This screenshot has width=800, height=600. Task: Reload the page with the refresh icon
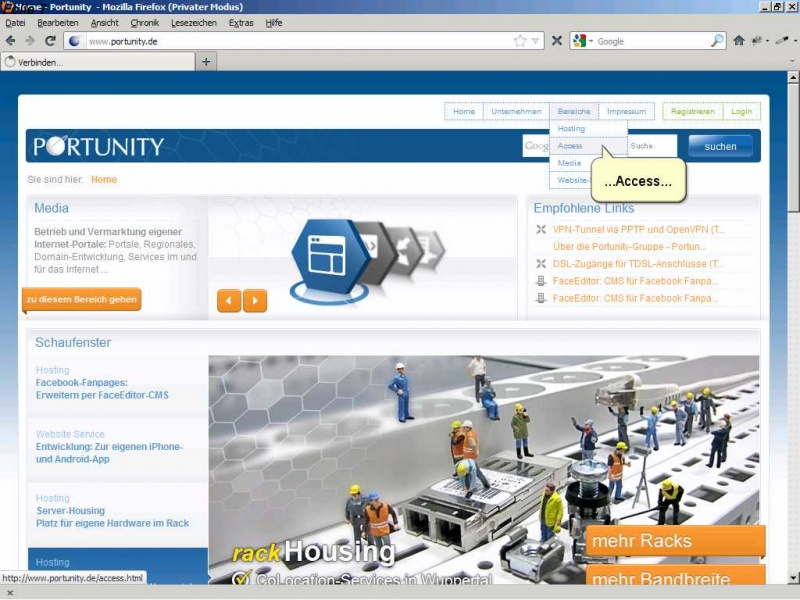50,41
